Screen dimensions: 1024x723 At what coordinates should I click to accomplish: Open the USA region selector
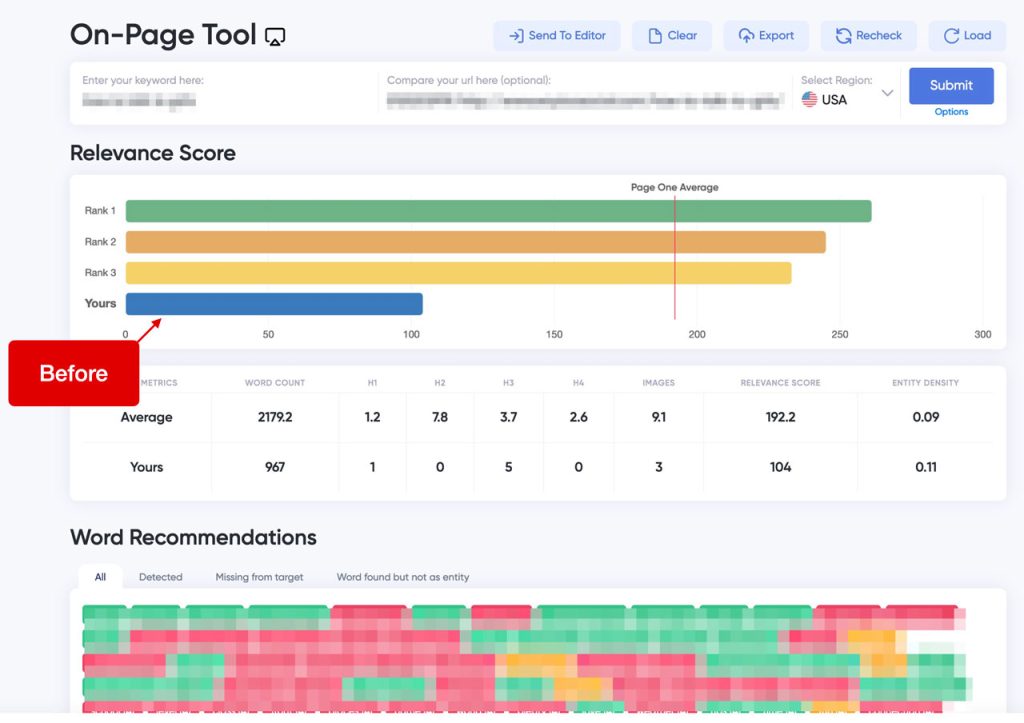tap(847, 99)
